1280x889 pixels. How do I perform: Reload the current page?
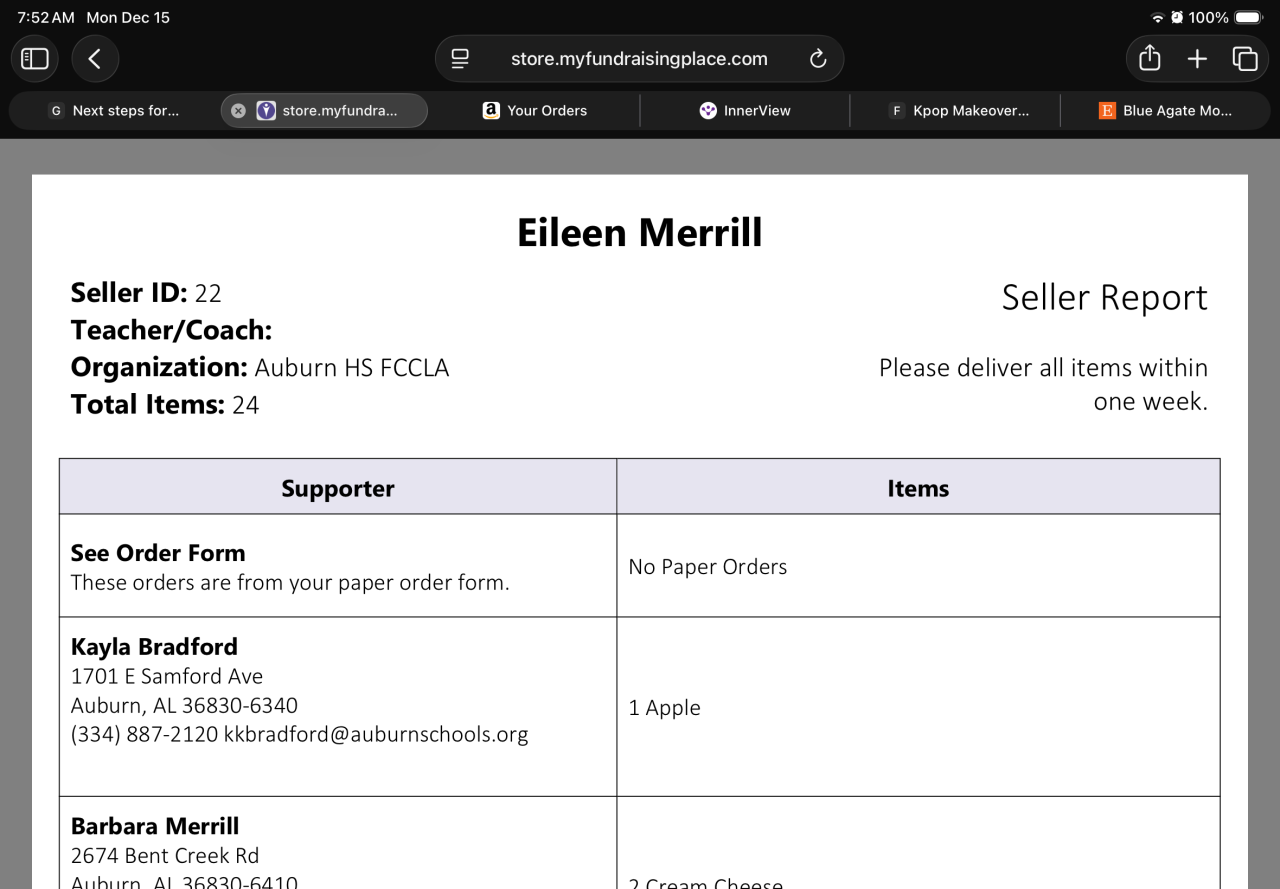[818, 59]
